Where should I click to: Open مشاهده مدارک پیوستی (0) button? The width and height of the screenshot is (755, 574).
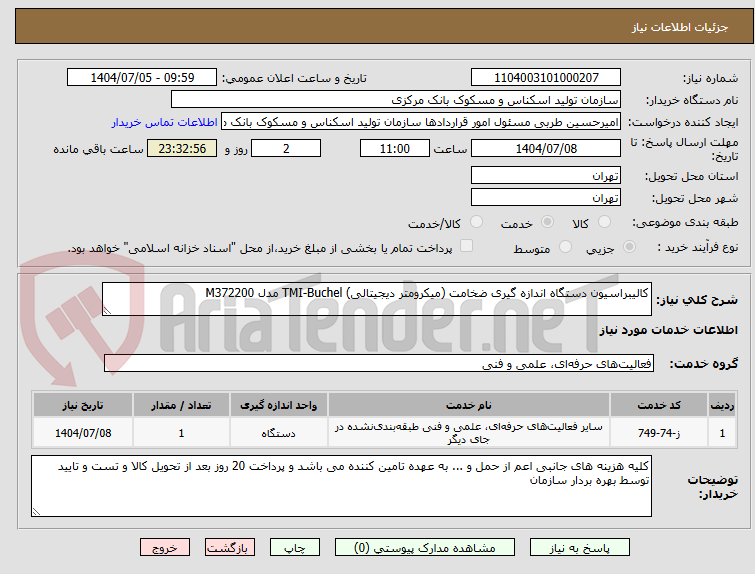tap(425, 548)
